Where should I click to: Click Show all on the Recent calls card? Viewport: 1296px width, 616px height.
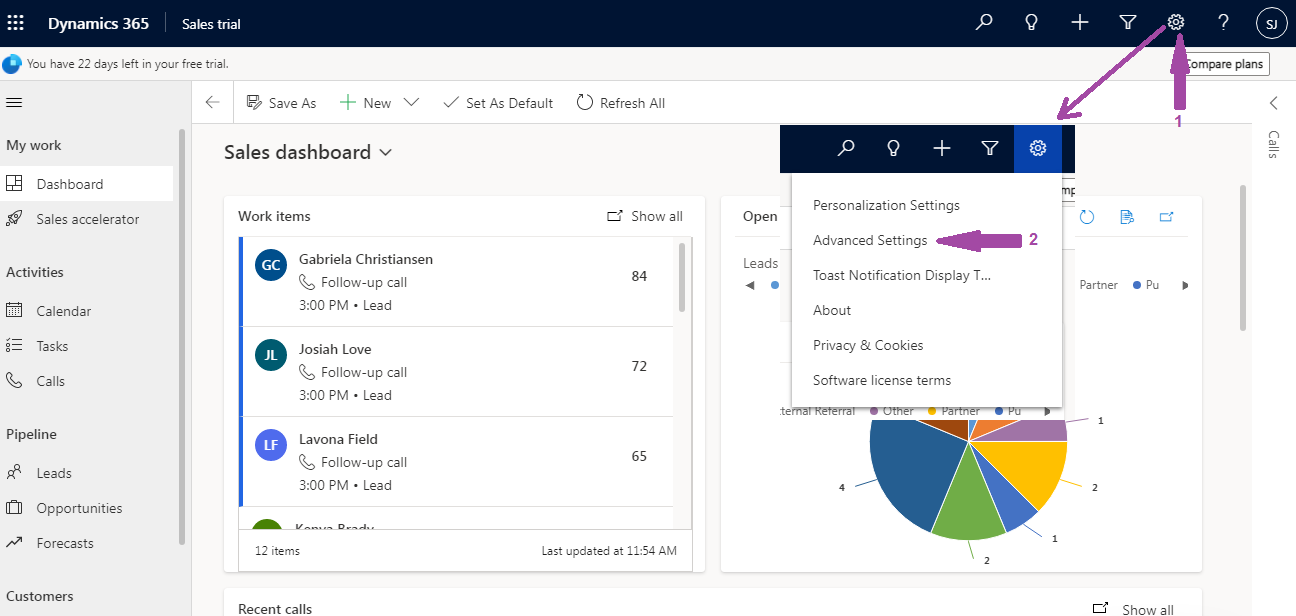1133,609
